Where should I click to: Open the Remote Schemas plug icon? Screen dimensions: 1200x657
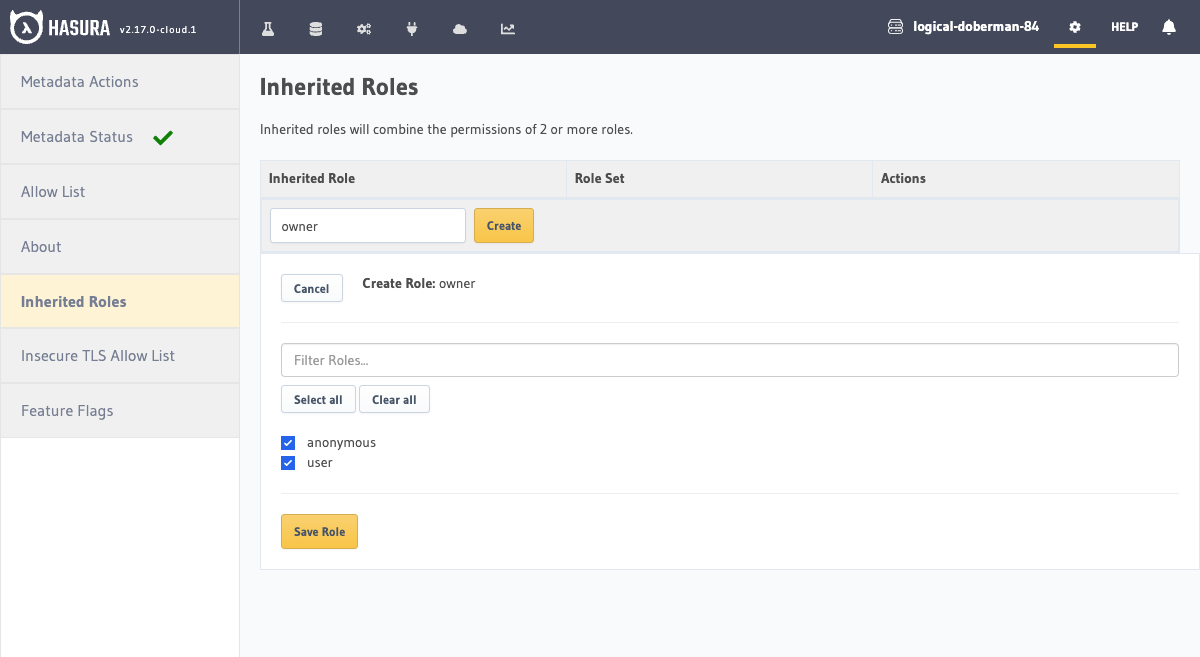412,28
